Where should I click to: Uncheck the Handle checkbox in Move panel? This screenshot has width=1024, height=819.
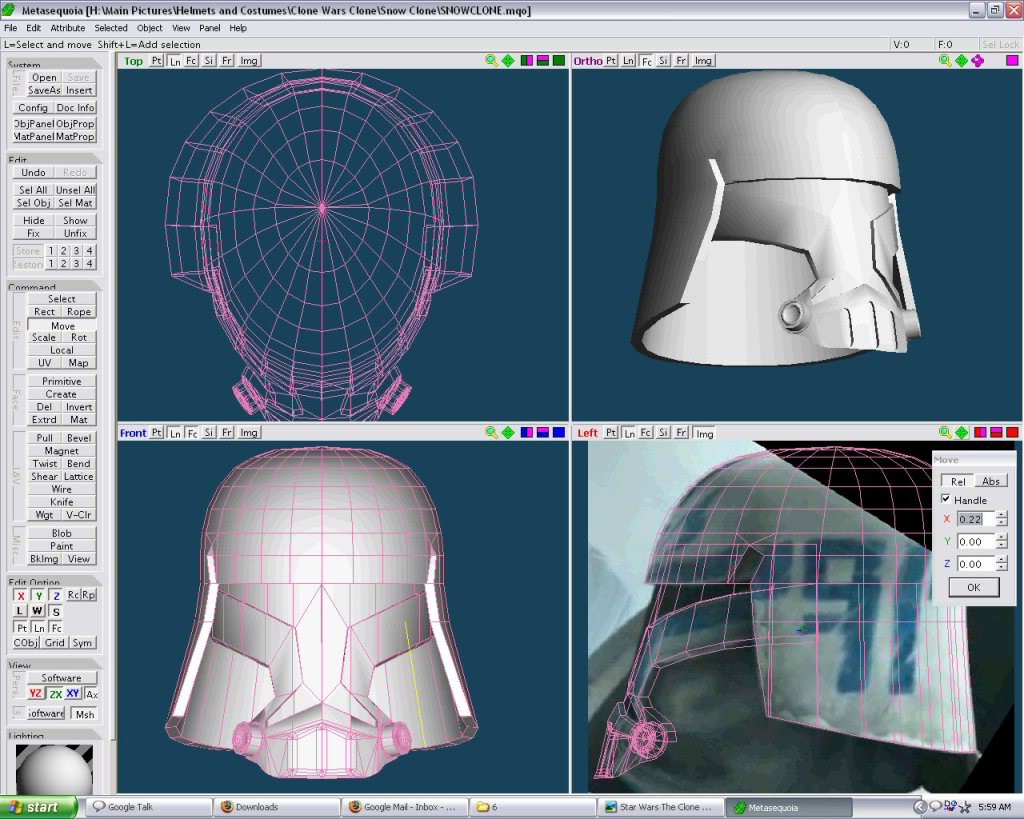[946, 499]
